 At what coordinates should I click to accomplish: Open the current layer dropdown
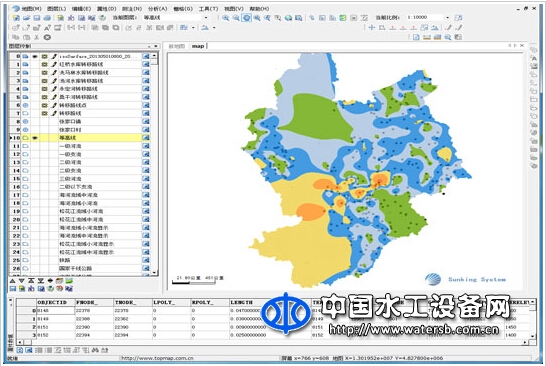tap(206, 17)
